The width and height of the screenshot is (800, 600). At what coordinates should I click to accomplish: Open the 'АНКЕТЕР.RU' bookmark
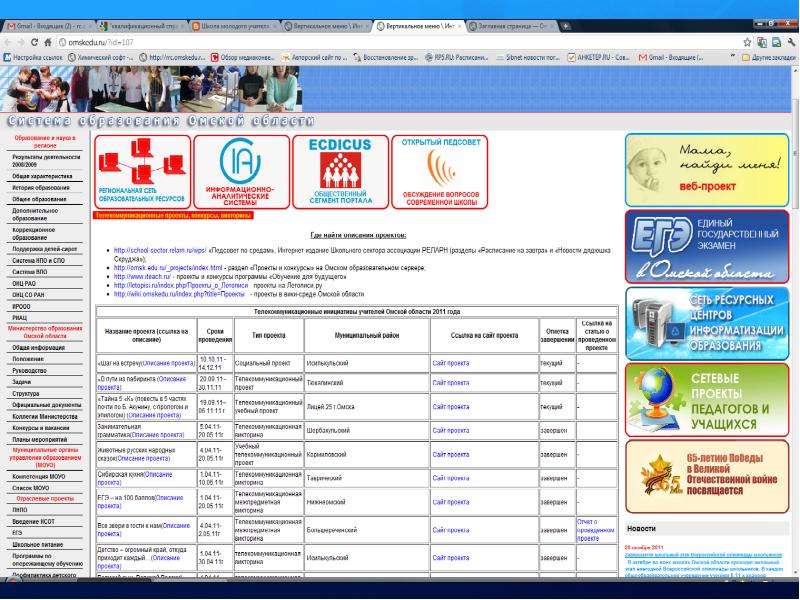pyautogui.click(x=599, y=58)
